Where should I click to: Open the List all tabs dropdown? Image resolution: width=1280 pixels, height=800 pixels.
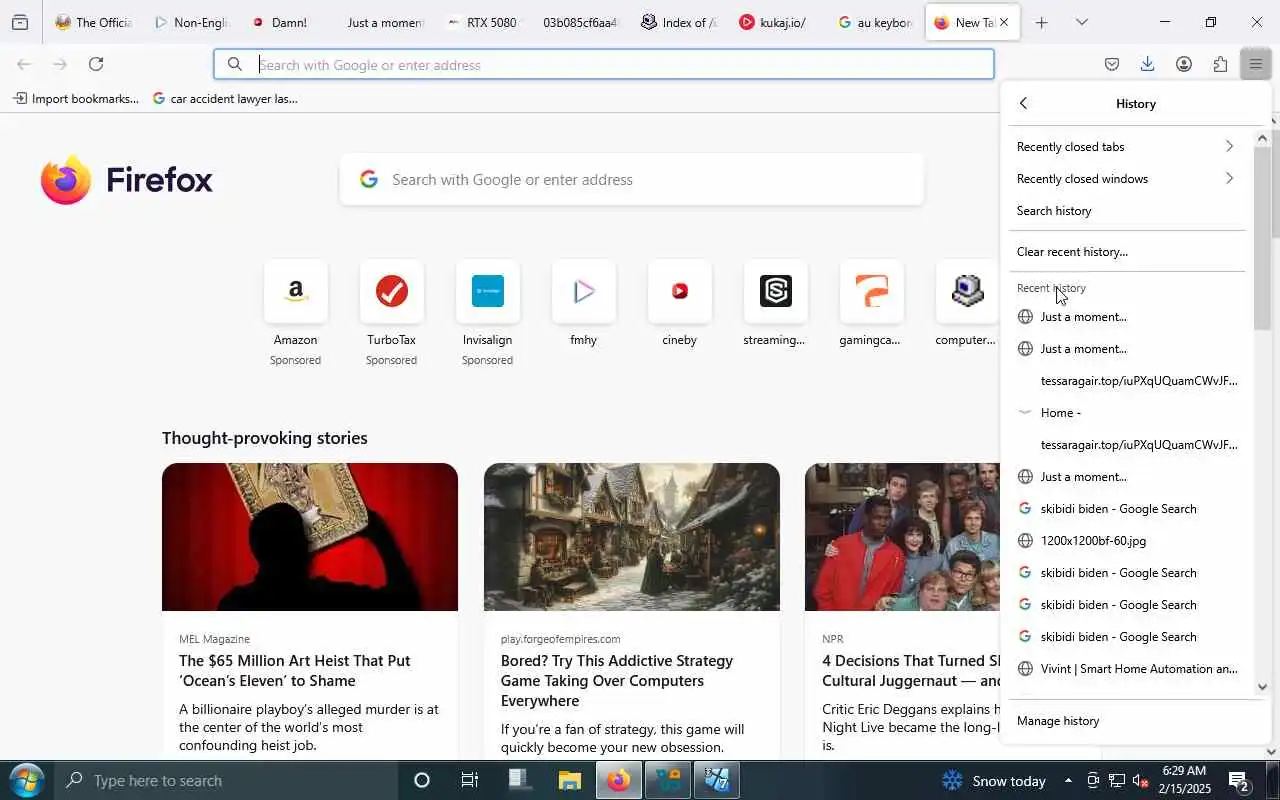tap(1081, 22)
